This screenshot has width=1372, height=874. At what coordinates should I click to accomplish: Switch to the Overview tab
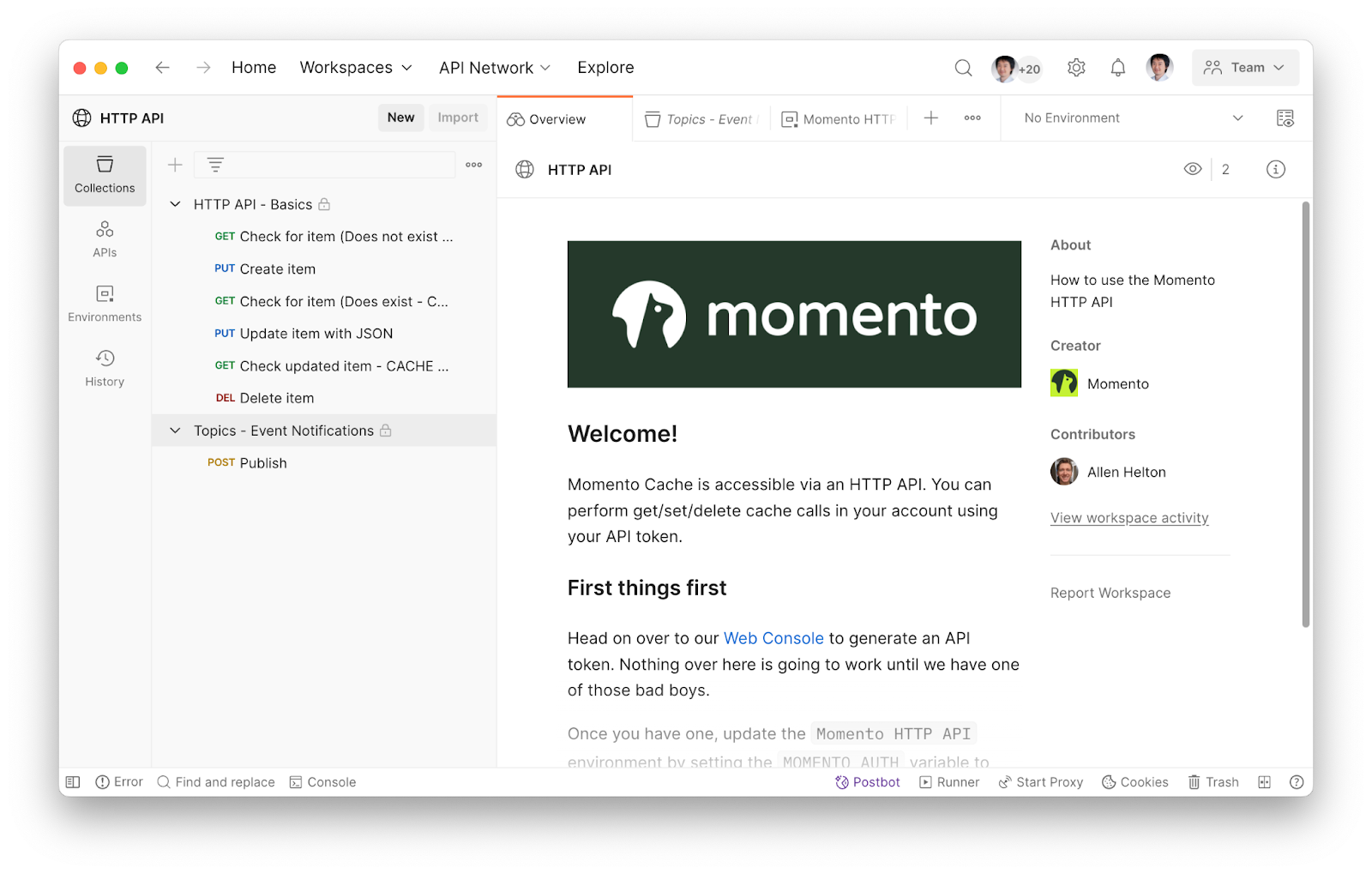564,119
